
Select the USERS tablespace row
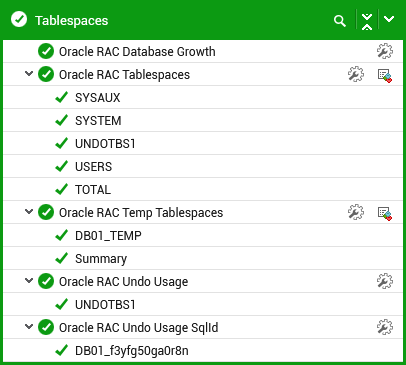pos(203,166)
